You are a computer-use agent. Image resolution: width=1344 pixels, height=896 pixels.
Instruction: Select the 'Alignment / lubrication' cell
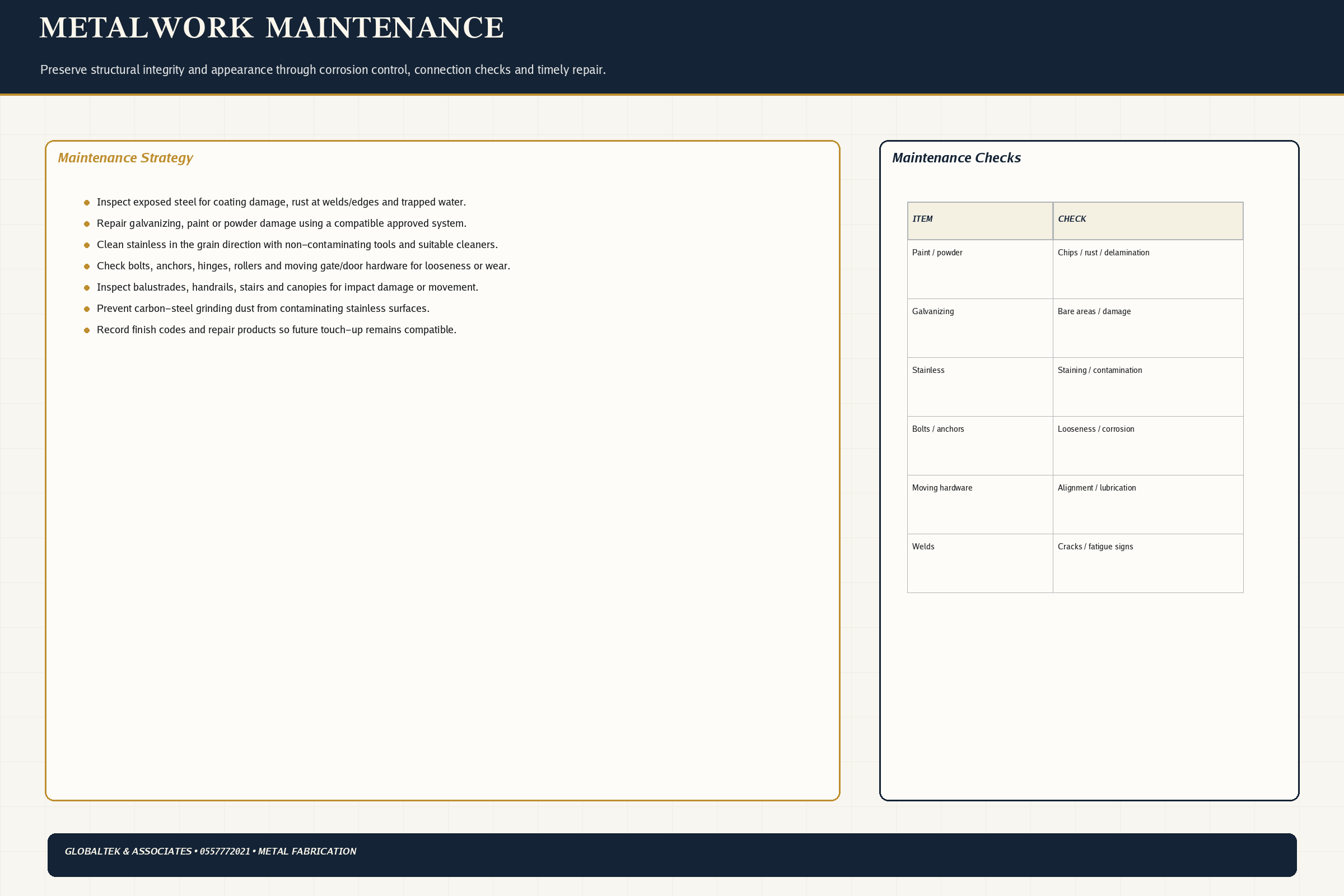[1148, 505]
